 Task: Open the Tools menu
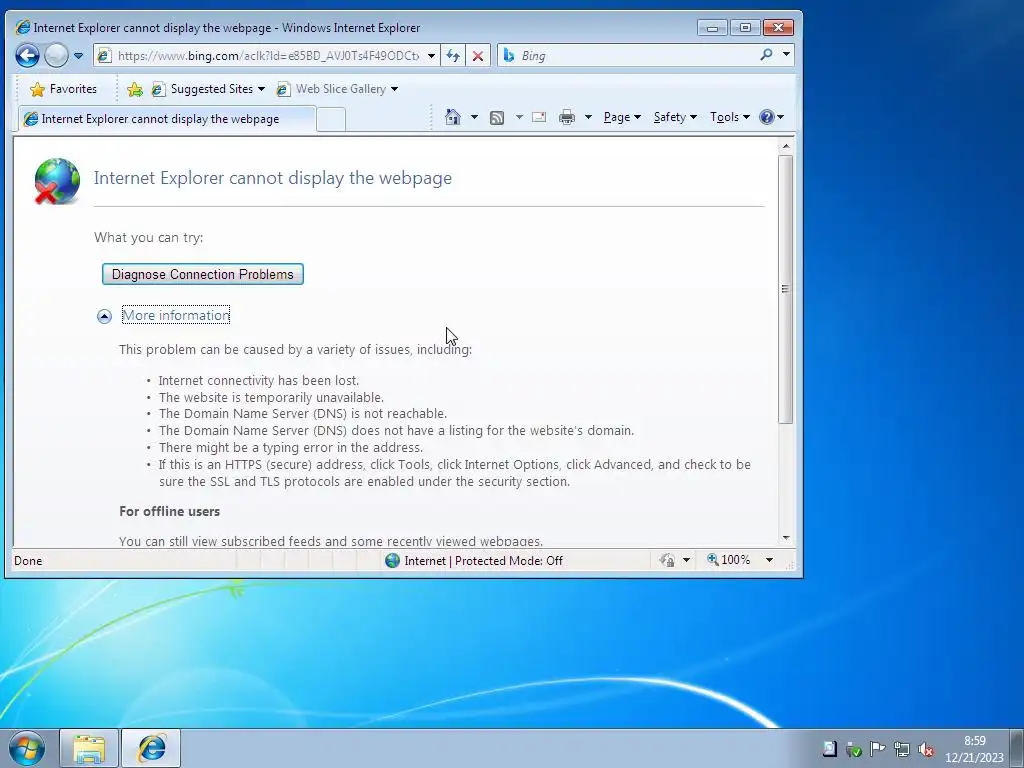(x=729, y=118)
